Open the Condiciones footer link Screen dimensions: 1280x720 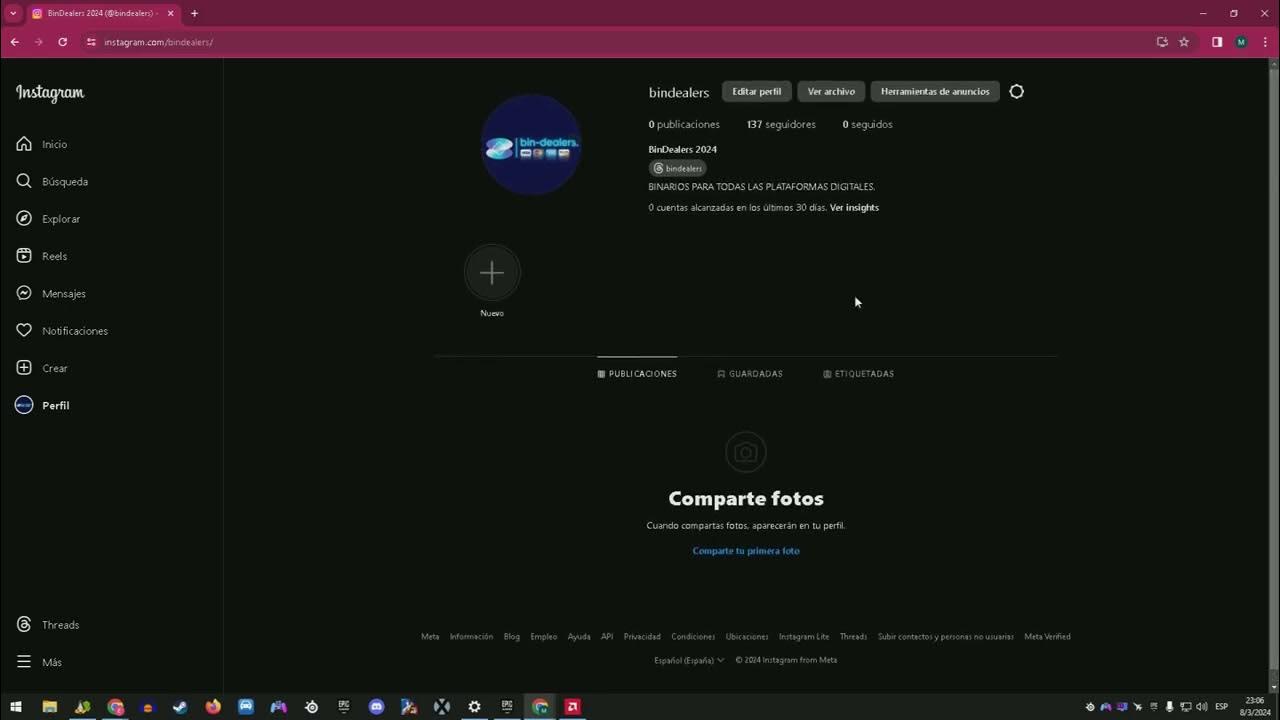[693, 636]
